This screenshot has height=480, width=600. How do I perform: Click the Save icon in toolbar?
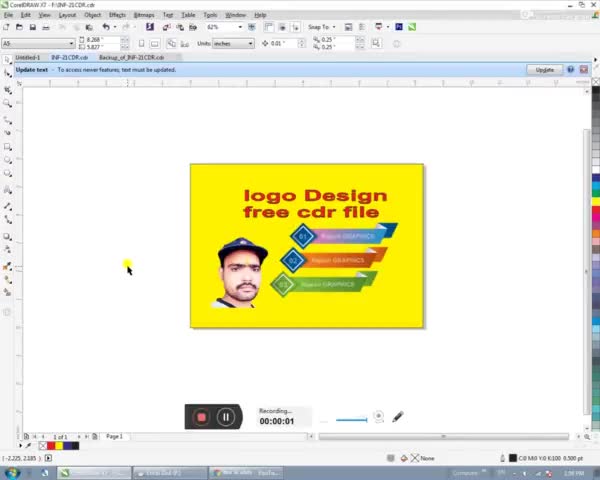[33, 27]
